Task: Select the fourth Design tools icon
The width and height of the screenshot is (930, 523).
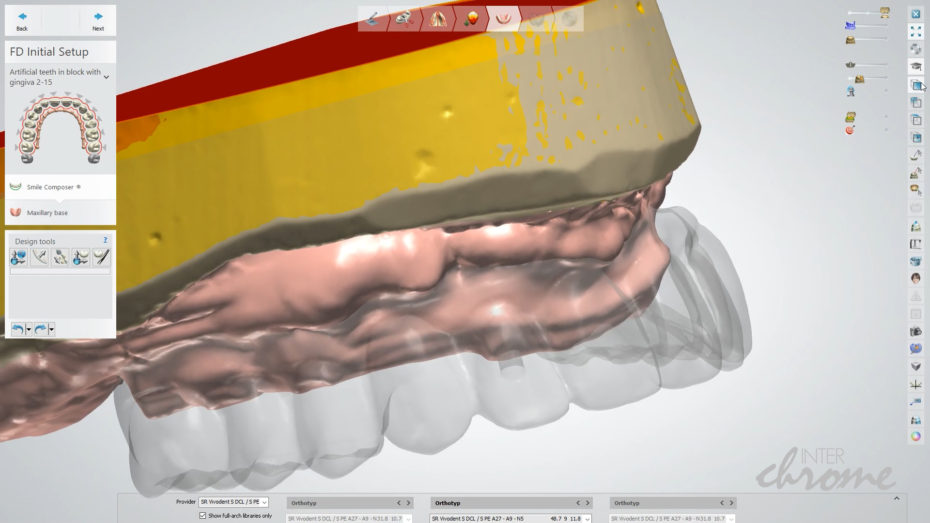Action: point(81,257)
